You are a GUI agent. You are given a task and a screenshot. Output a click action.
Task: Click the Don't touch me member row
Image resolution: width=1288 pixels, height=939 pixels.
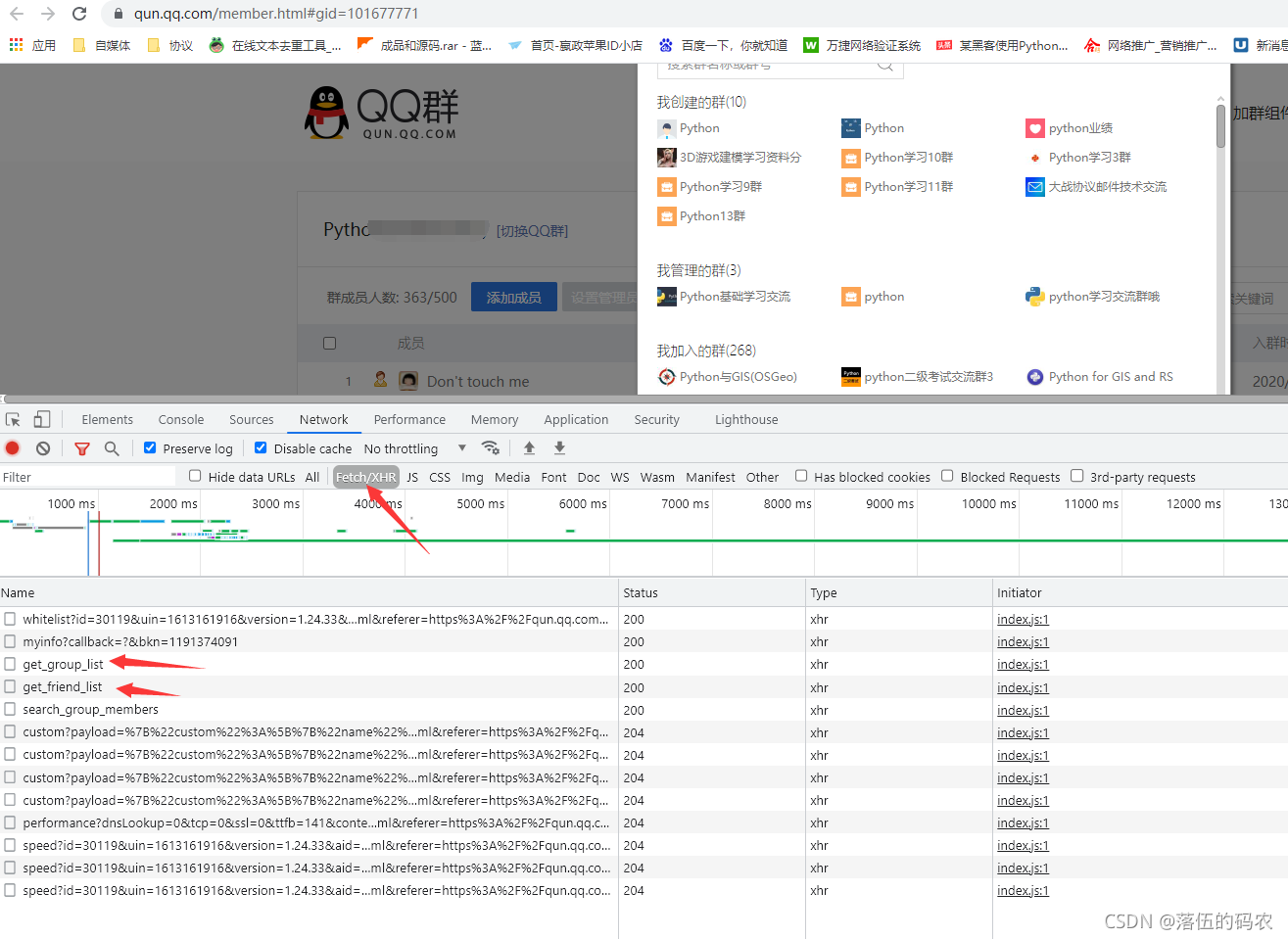(x=468, y=381)
